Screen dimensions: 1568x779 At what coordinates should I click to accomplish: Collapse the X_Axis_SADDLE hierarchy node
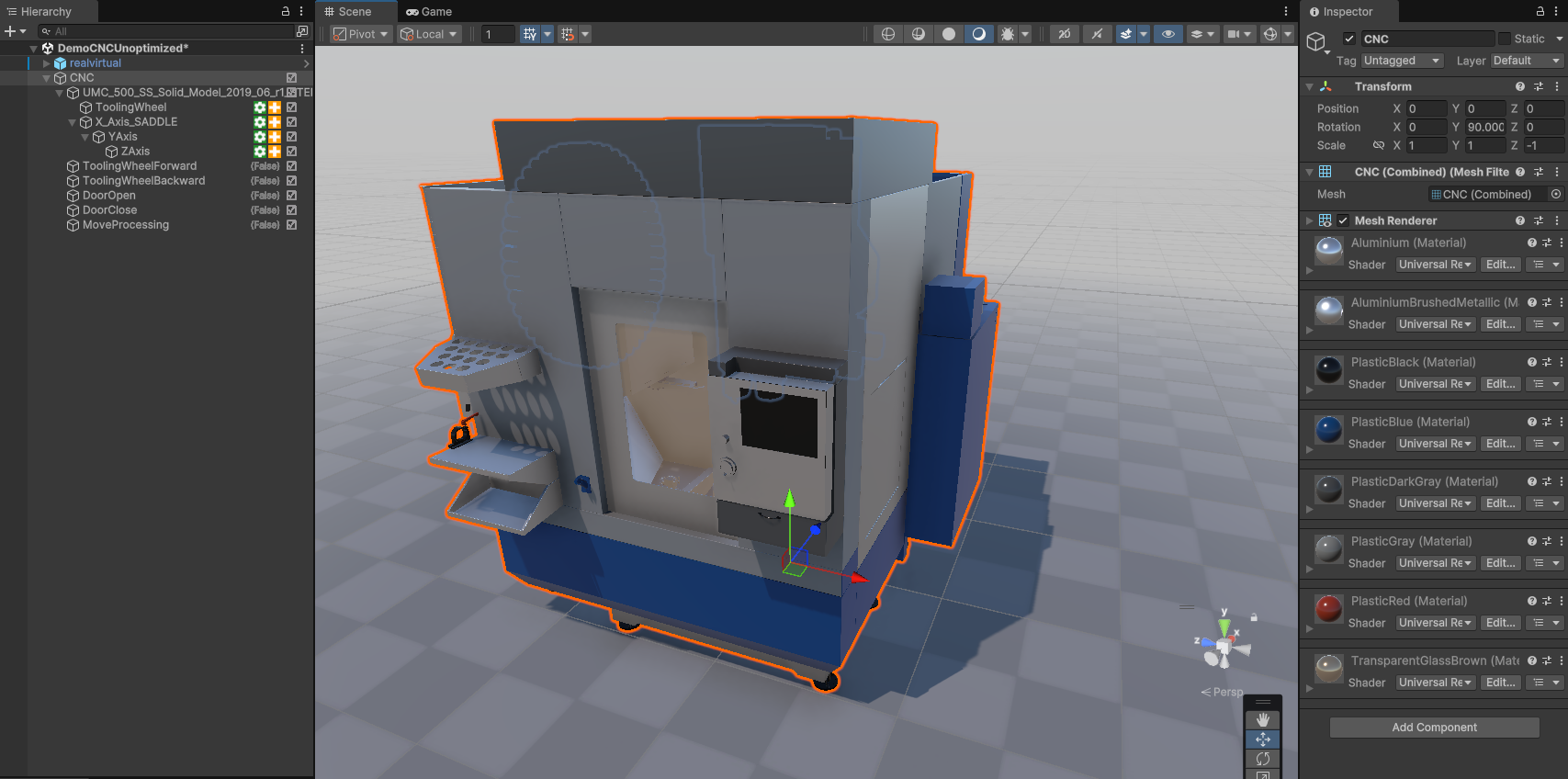[73, 122]
